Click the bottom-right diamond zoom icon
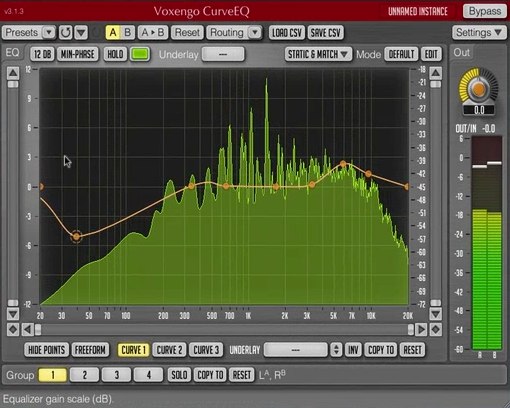Image resolution: width=510 pixels, height=408 pixels. tap(436, 330)
